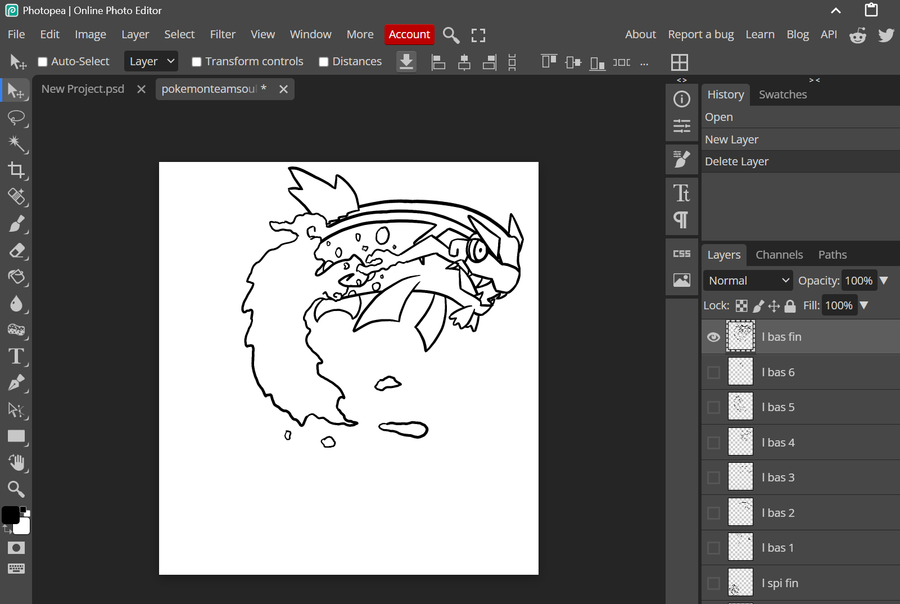This screenshot has height=604, width=900.
Task: Open the Brush panel icon
Action: (681, 159)
